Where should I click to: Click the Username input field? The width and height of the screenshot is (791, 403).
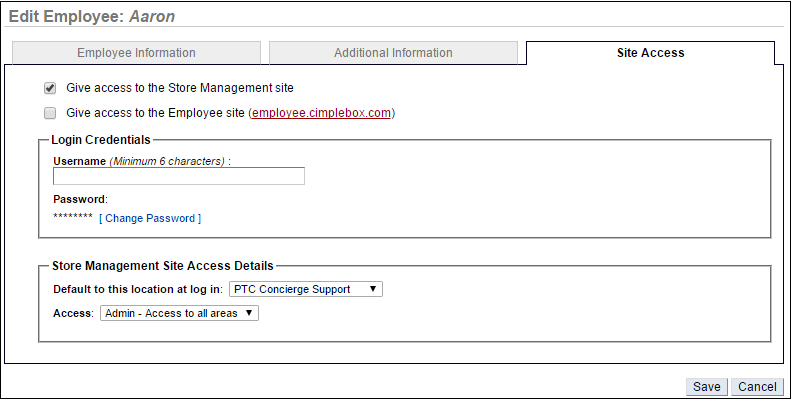(x=179, y=176)
